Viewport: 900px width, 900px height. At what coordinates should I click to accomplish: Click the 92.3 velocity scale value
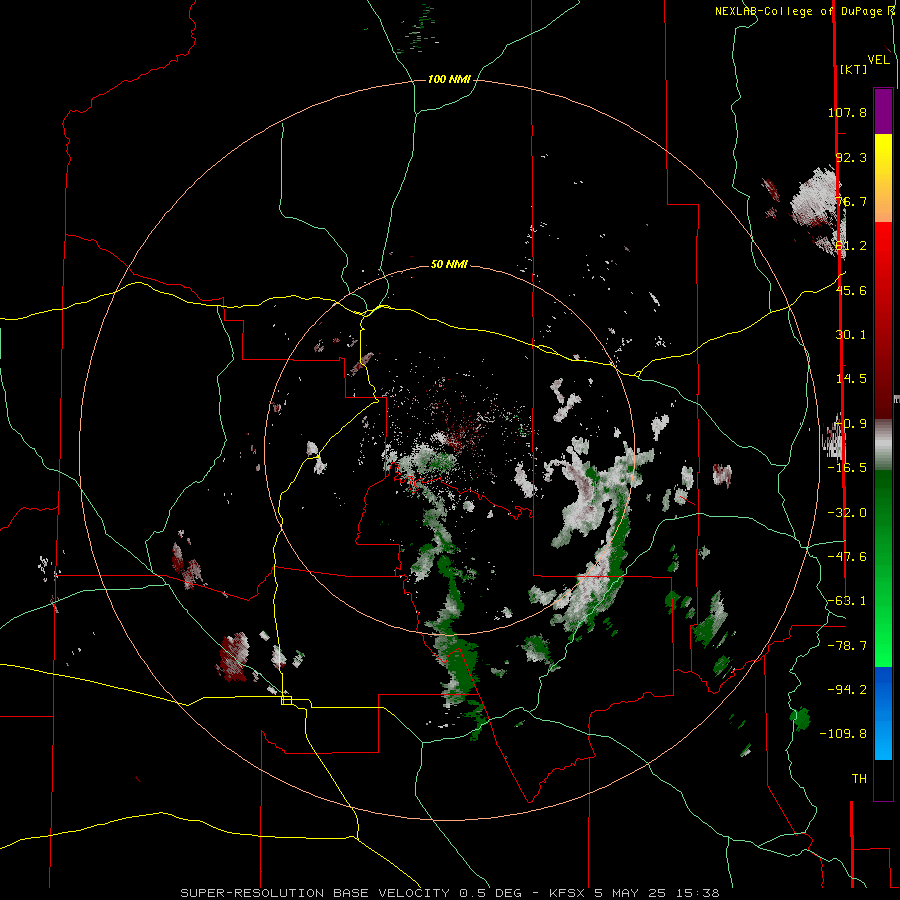pos(851,157)
